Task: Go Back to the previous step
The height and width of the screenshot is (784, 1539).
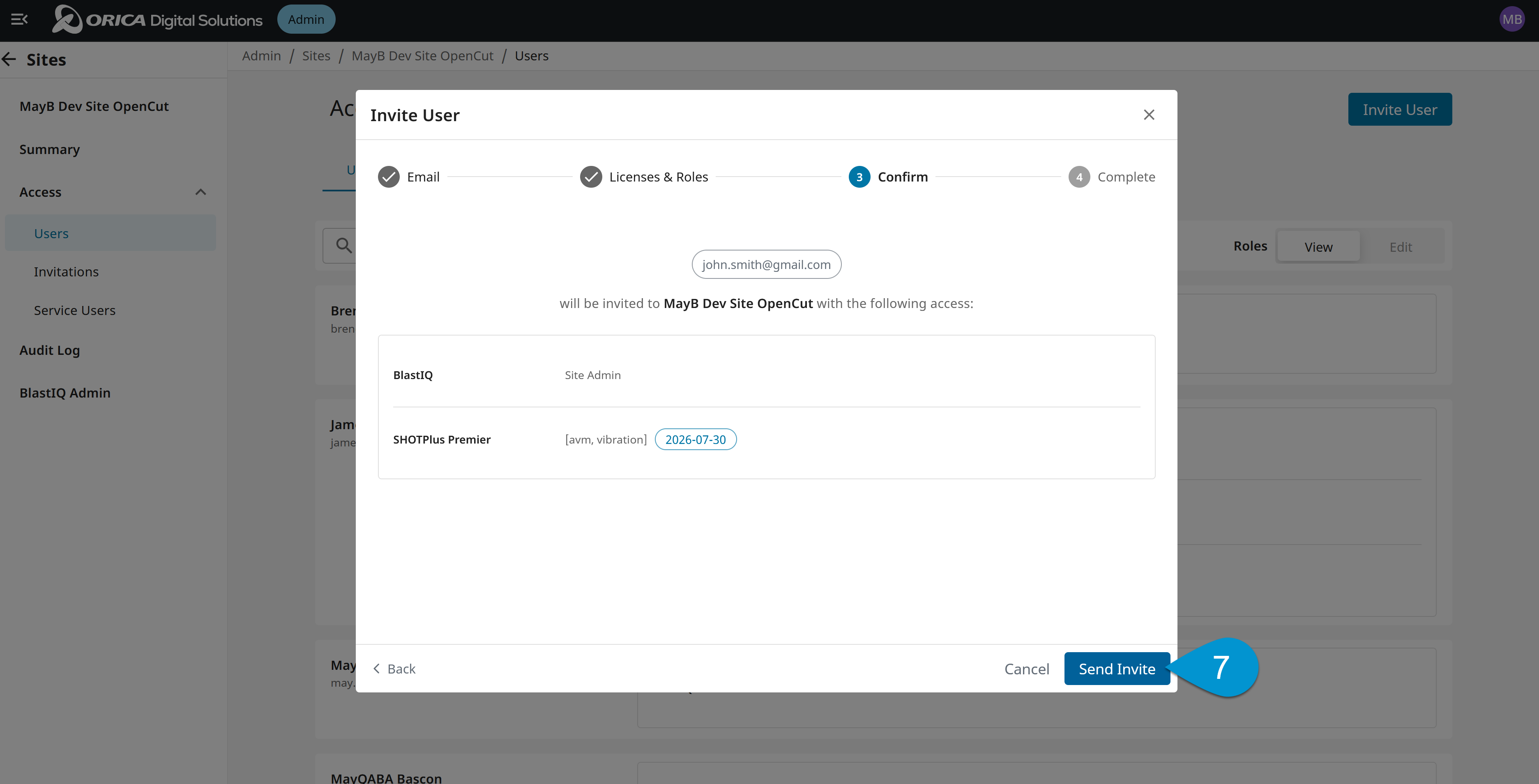Action: (x=394, y=669)
